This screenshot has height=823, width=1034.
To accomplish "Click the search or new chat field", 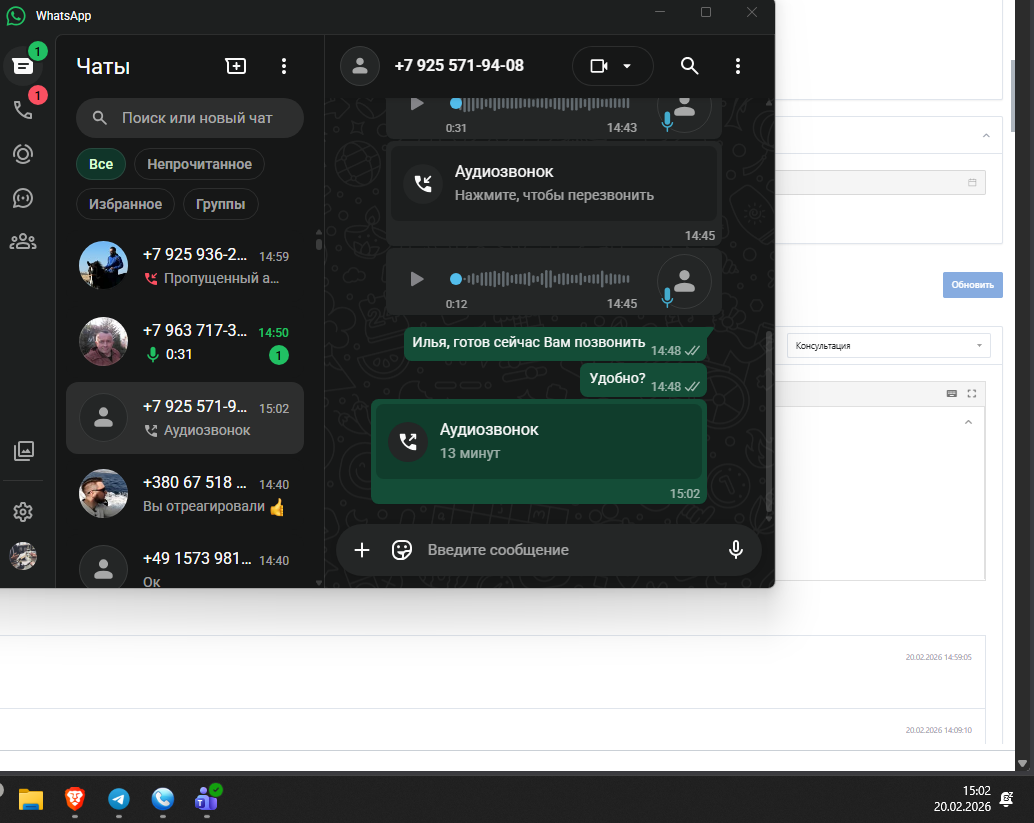I will point(190,118).
